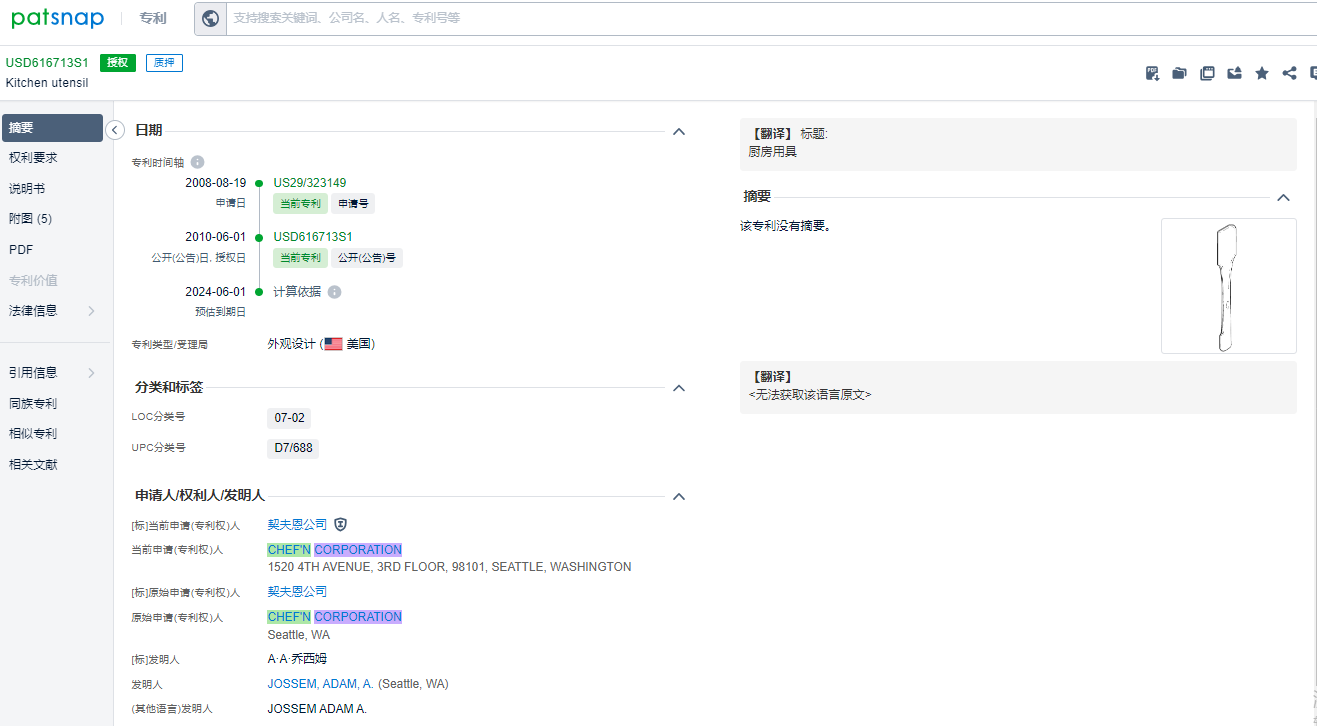Collapse the 申请人/权利人/发明人 section
The height and width of the screenshot is (726, 1317).
679,496
